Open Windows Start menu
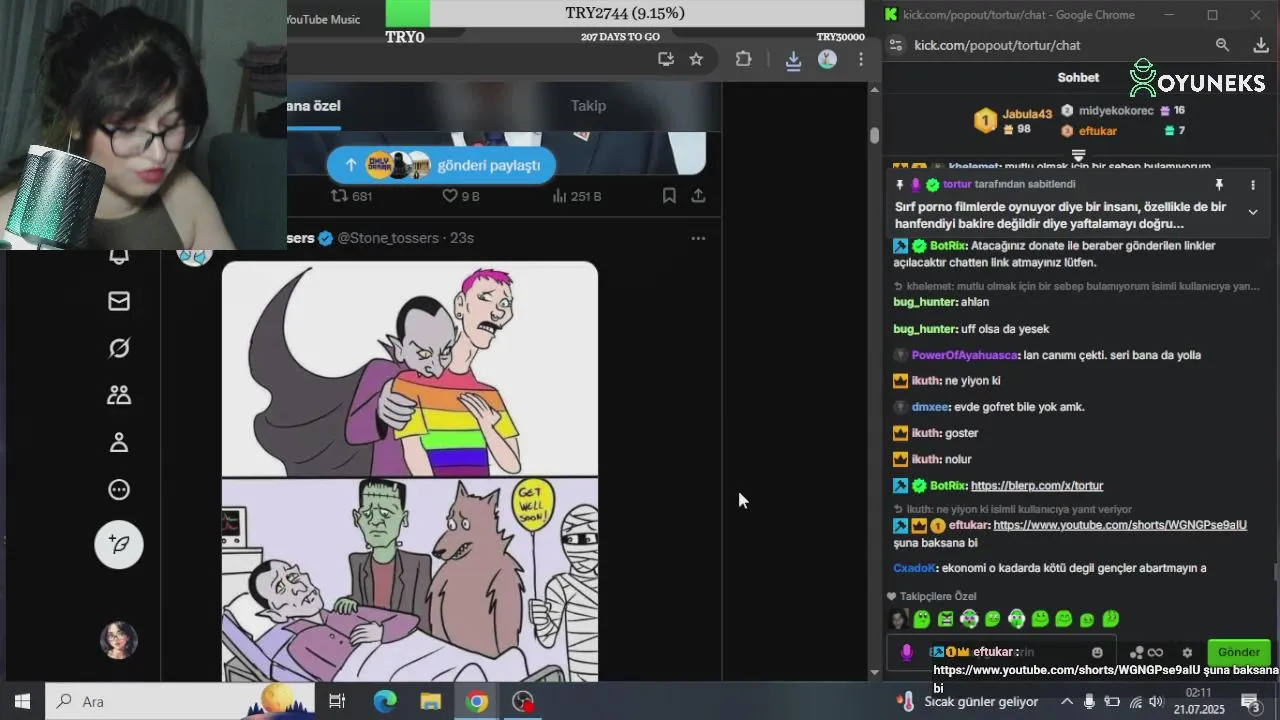 tap(22, 701)
